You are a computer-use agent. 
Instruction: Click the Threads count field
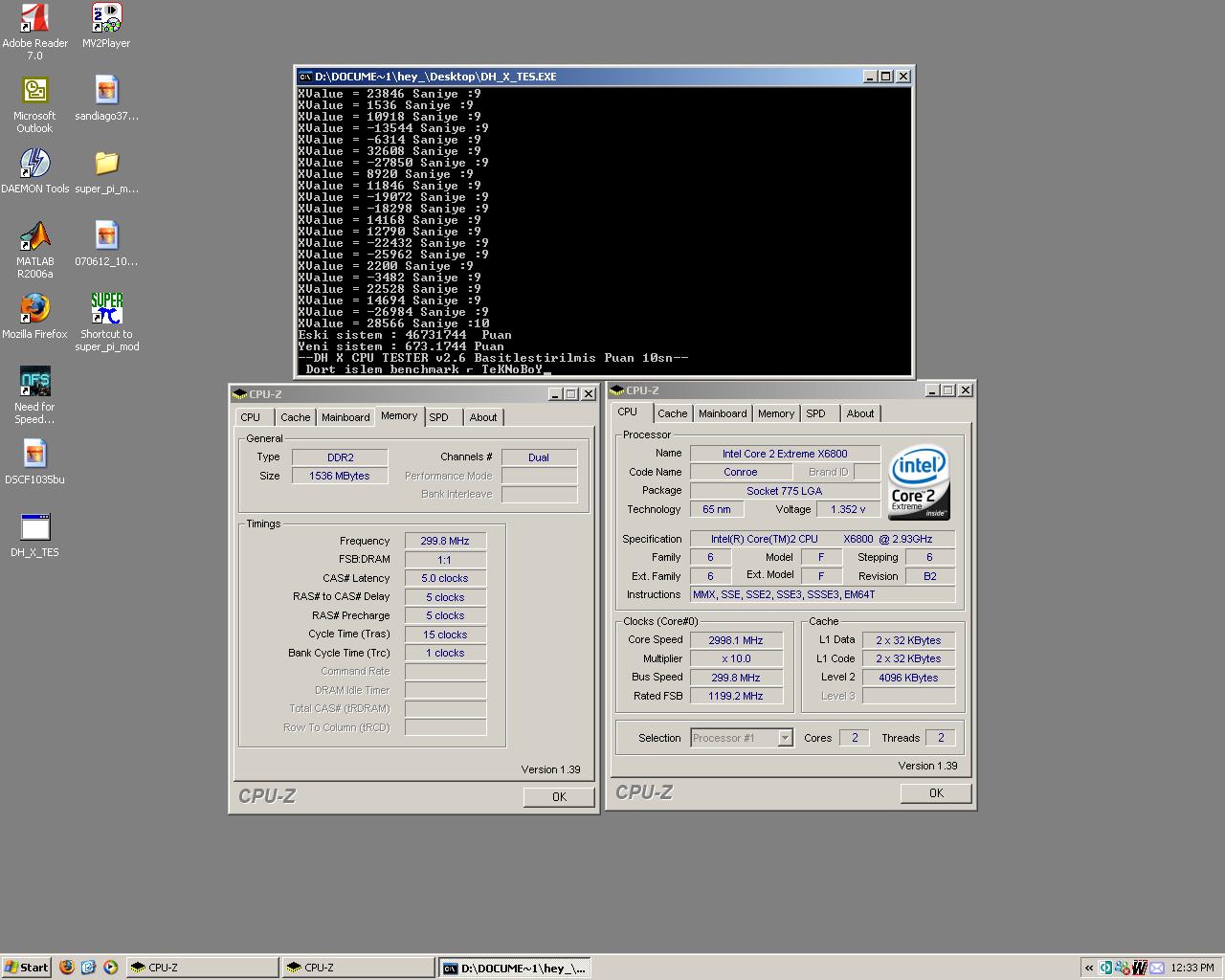[941, 738]
